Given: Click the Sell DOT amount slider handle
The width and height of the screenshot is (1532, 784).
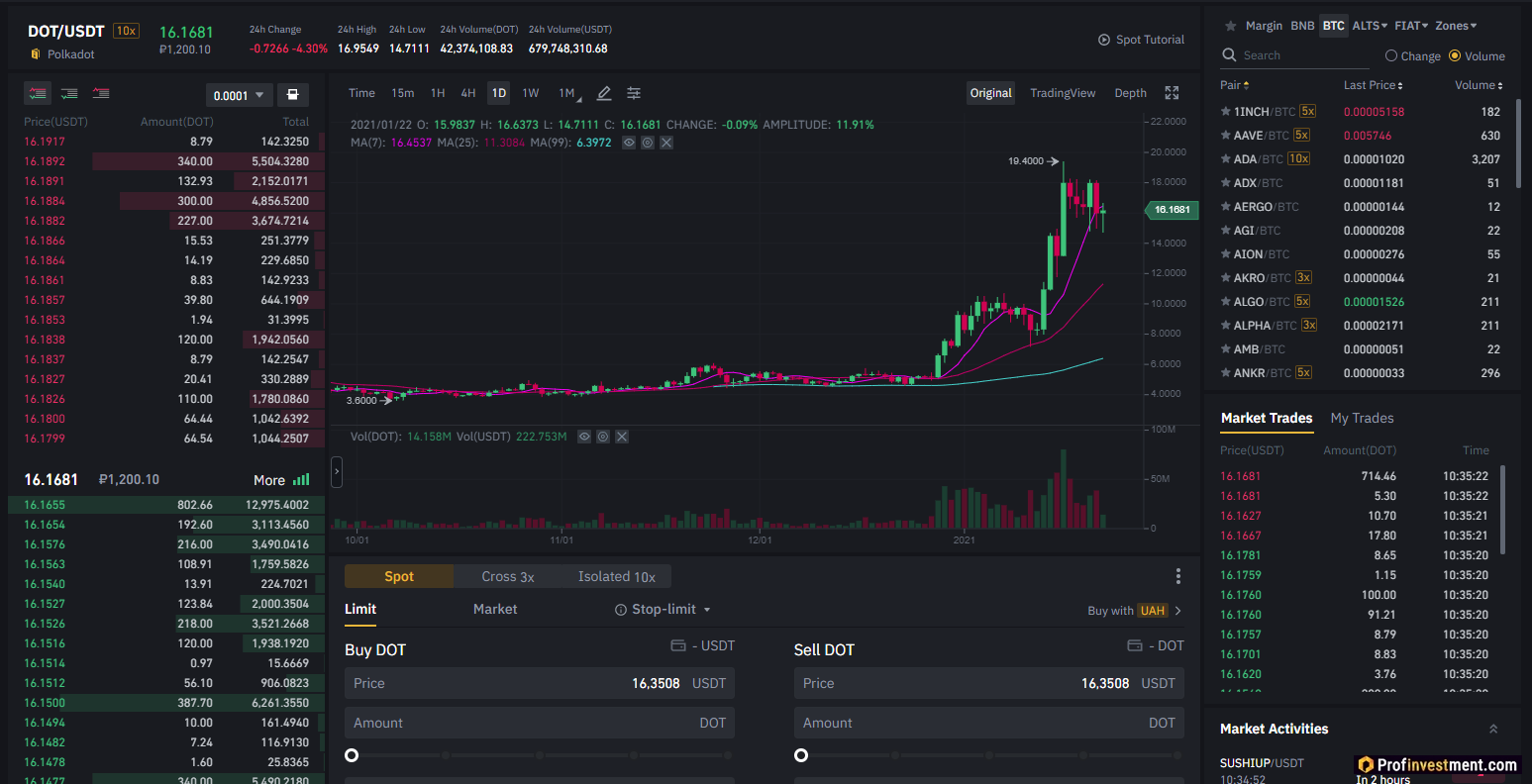Looking at the screenshot, I should [x=801, y=755].
